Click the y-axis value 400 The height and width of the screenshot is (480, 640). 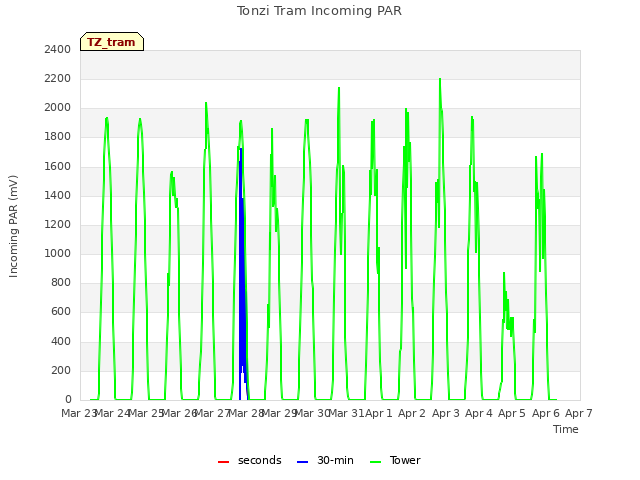61,342
